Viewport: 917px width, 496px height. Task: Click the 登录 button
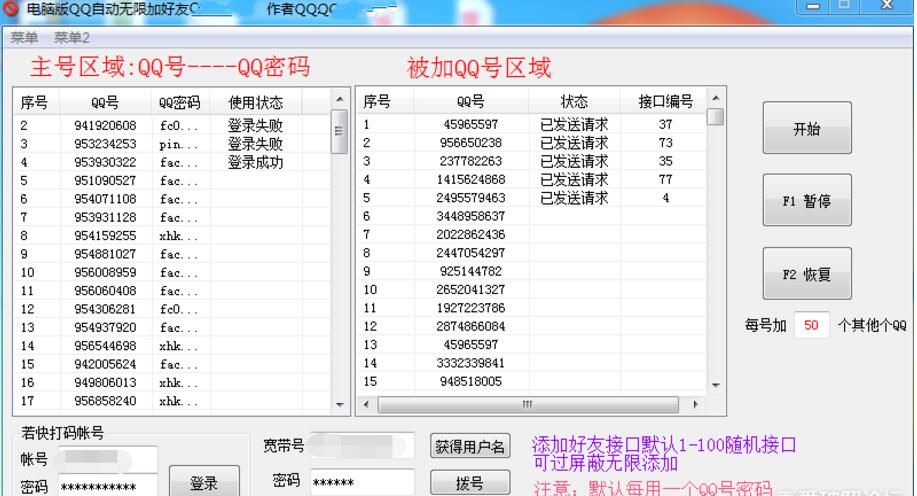click(x=204, y=481)
